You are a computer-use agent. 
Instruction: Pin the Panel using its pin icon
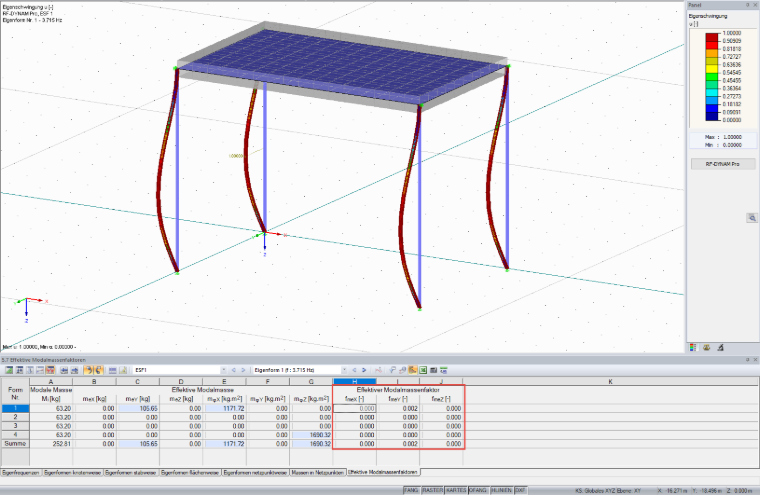click(747, 5)
